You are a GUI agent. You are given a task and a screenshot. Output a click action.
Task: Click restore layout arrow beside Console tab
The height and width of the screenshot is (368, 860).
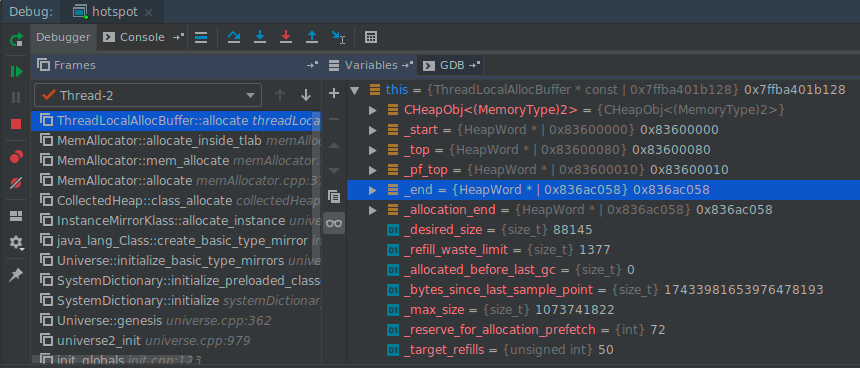point(178,37)
